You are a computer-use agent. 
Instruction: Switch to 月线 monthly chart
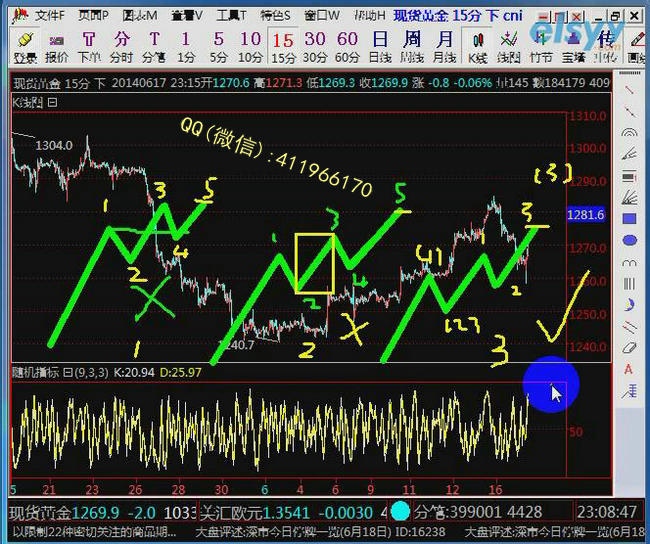[444, 48]
